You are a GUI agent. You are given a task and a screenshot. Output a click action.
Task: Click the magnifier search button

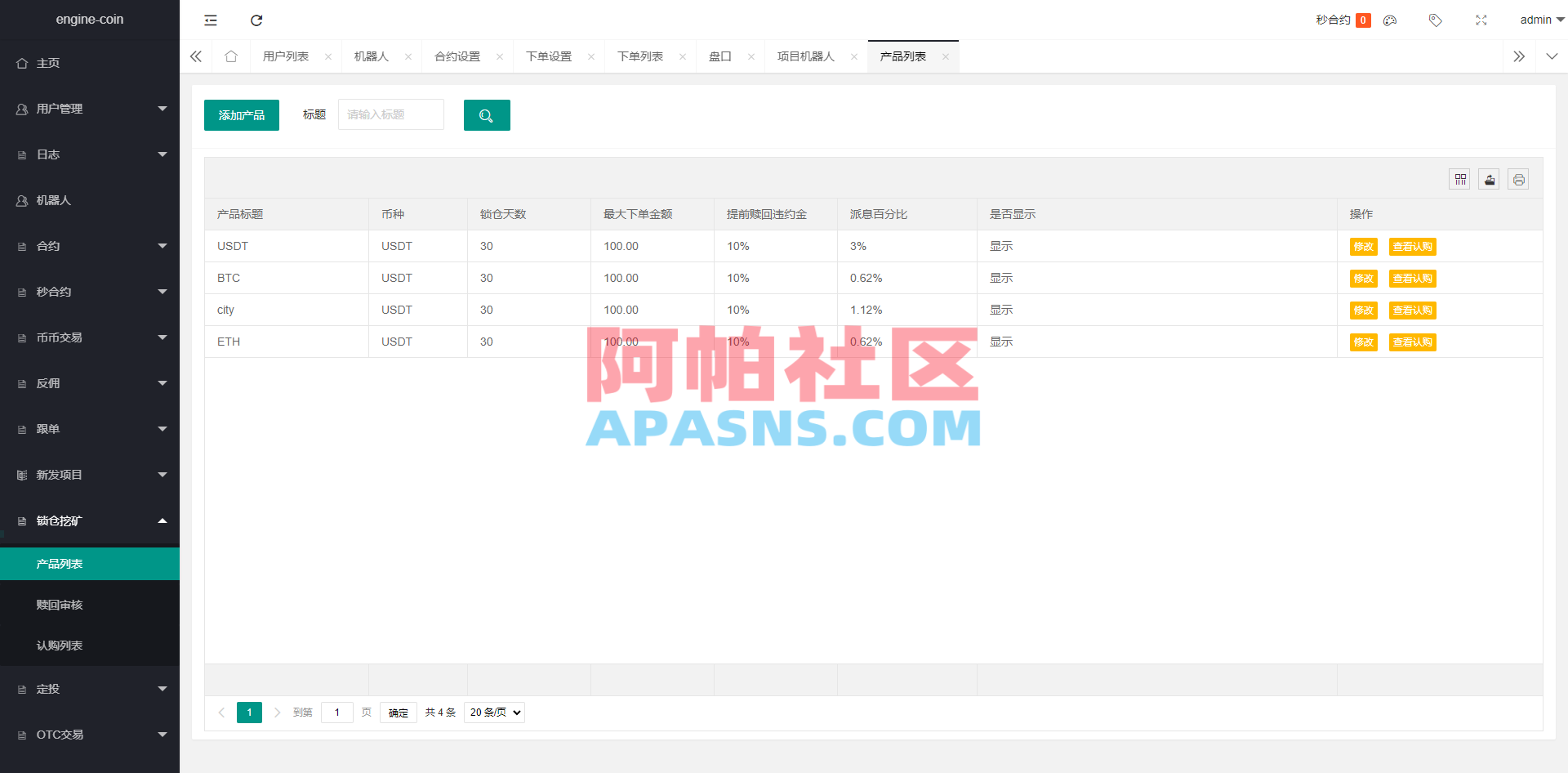tap(487, 115)
